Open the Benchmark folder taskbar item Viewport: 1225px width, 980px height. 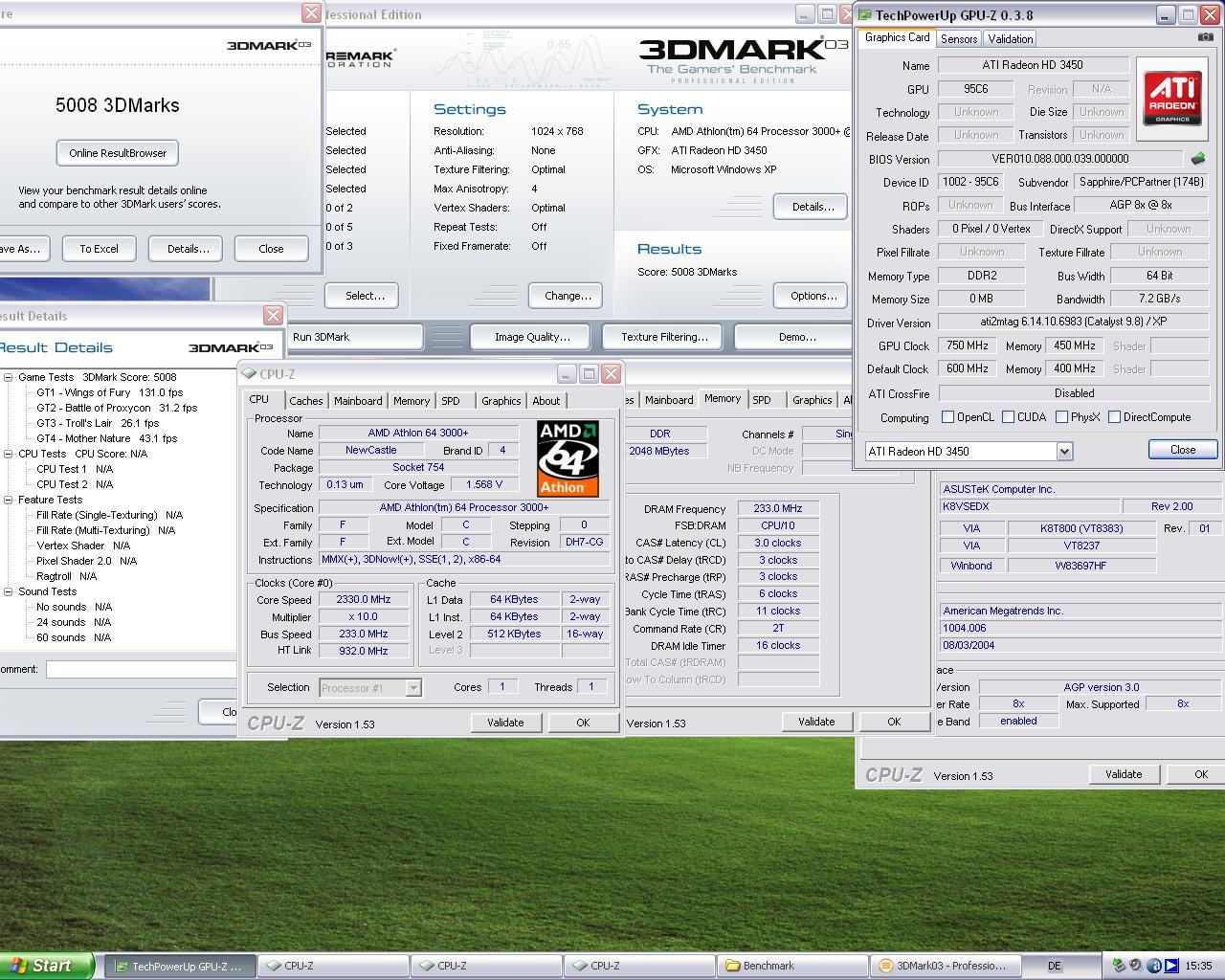(792, 966)
